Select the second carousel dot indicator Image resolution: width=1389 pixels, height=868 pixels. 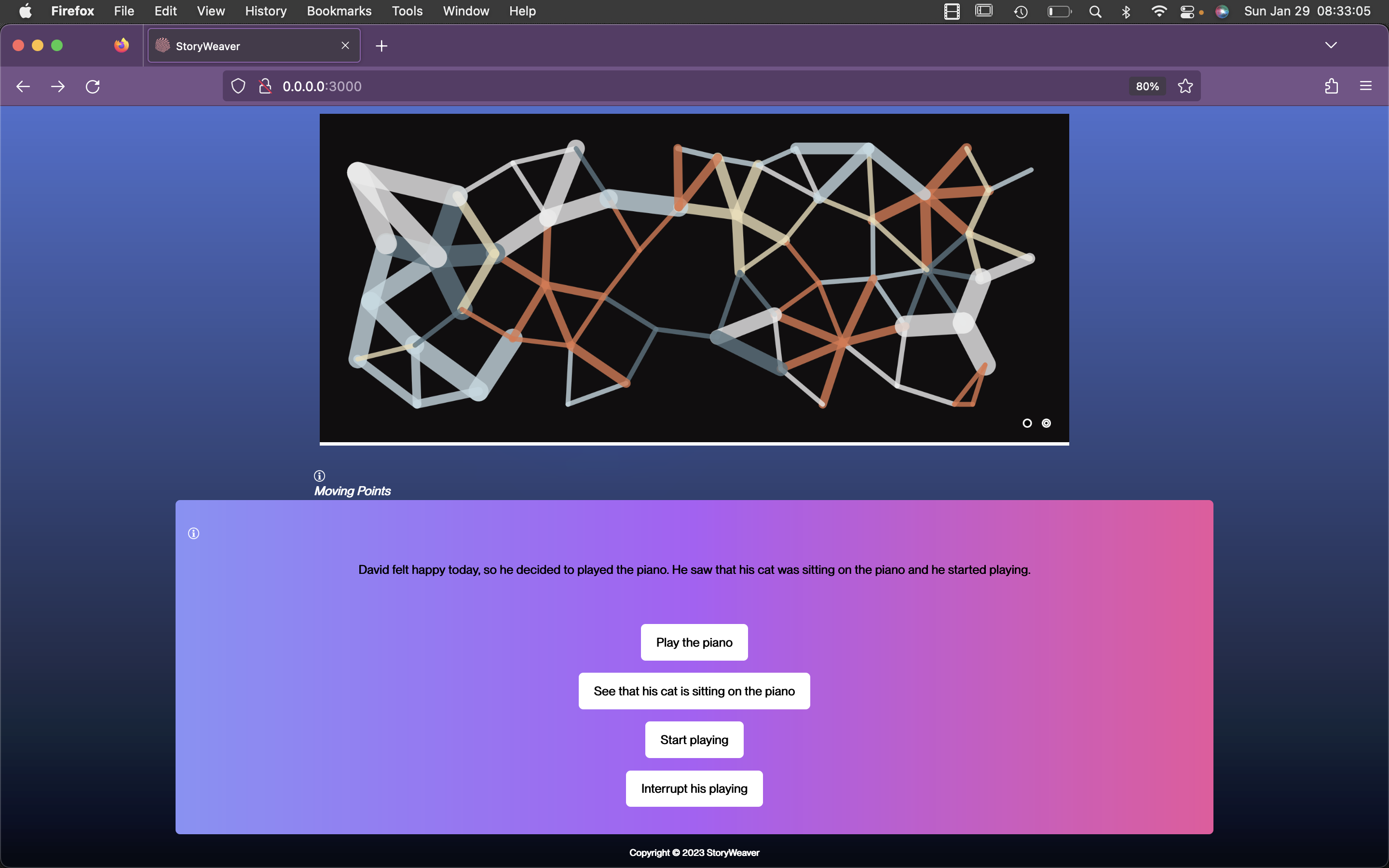pyautogui.click(x=1047, y=423)
